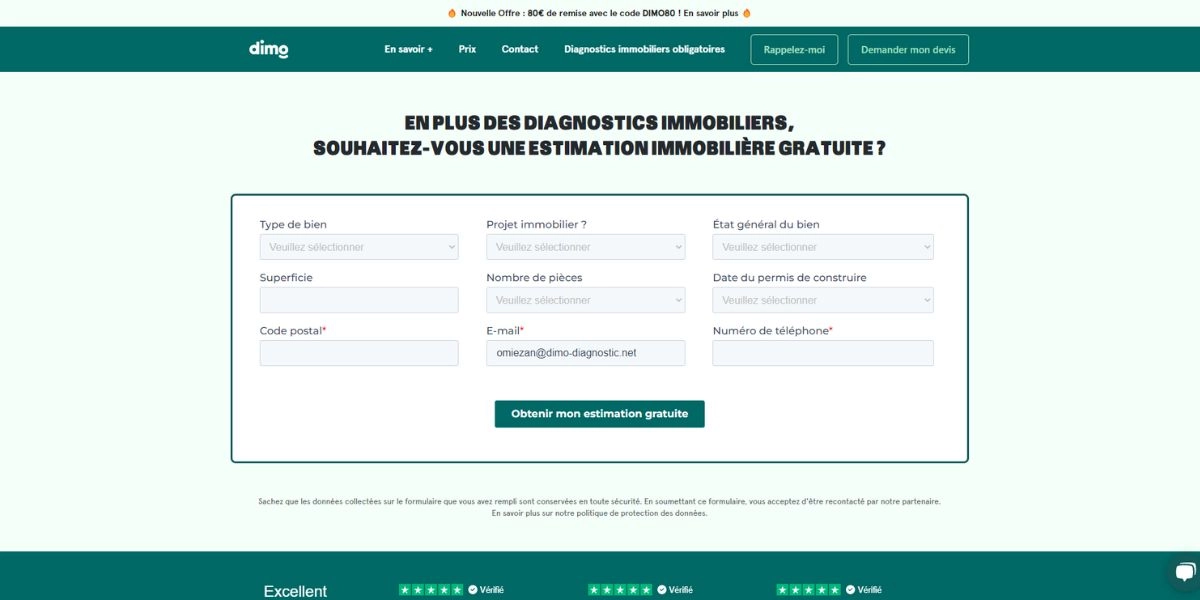Select Diagnostics immobiliers obligatoires in the navbar
Screen dimensions: 1200x600
[644, 49]
